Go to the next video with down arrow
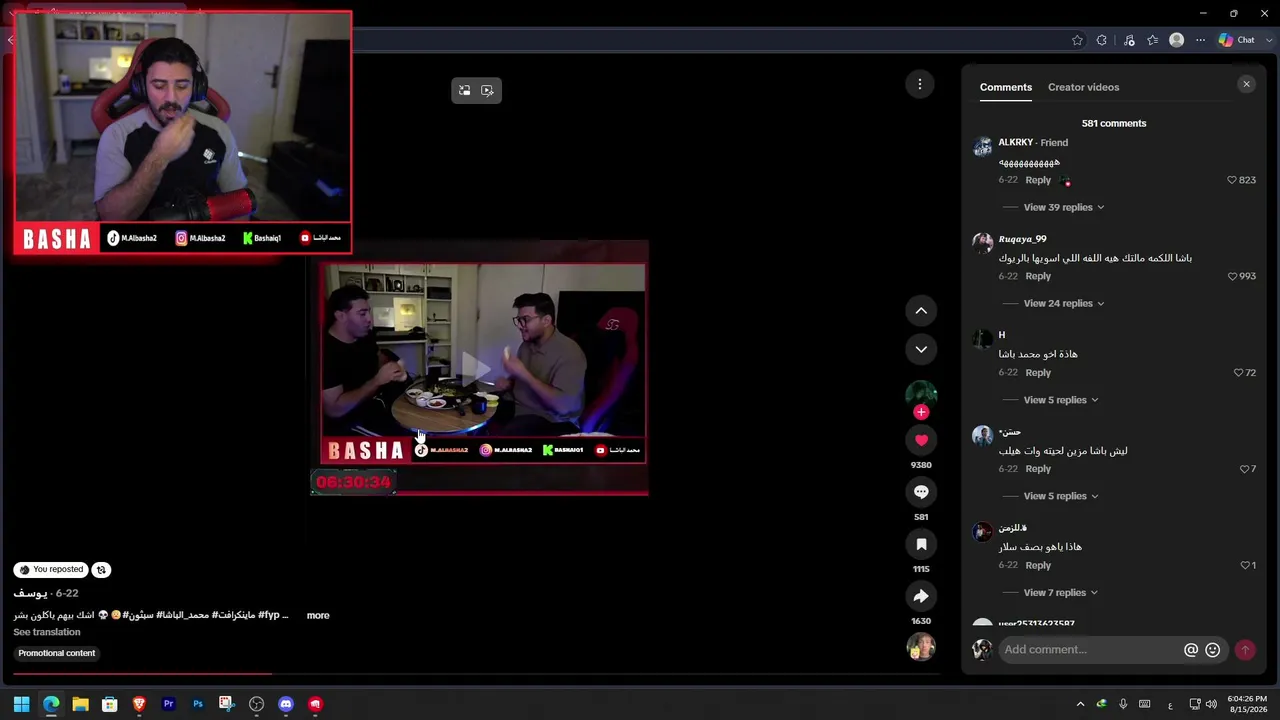 921,349
